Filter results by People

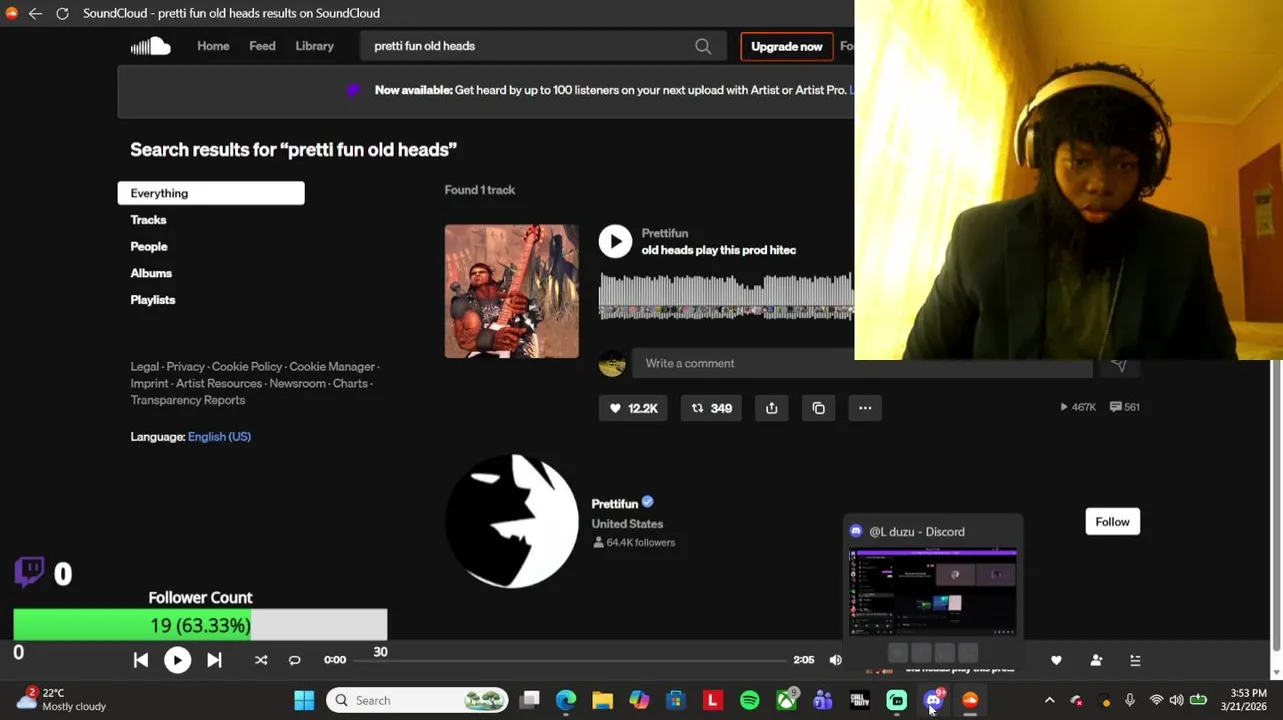pyautogui.click(x=149, y=246)
